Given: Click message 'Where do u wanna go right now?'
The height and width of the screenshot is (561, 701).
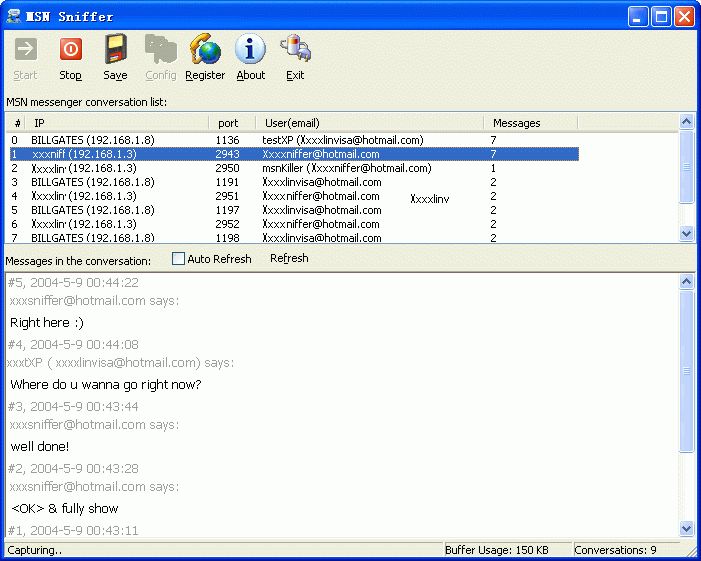Looking at the screenshot, I should 106,384.
